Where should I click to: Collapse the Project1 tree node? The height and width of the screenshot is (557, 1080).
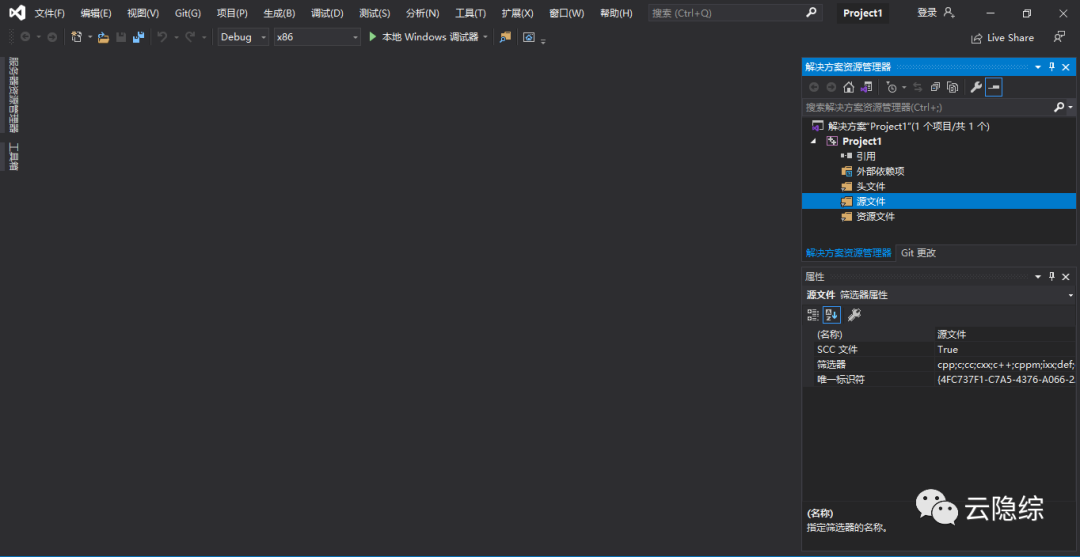click(814, 141)
